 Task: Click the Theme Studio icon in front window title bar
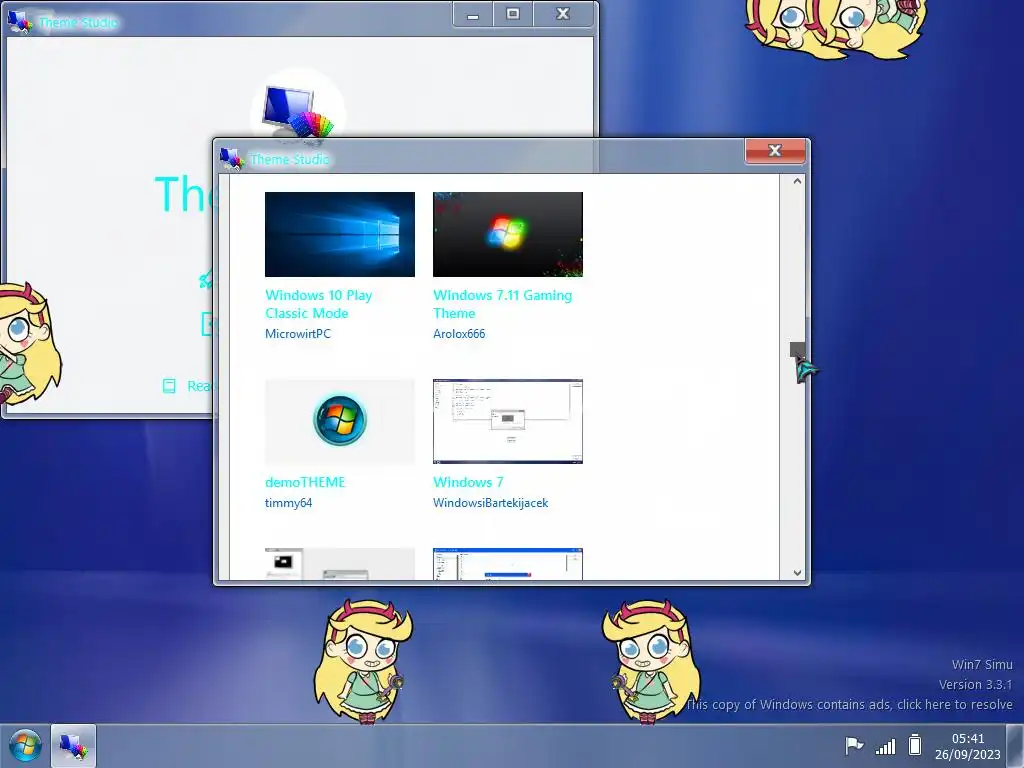pos(231,158)
